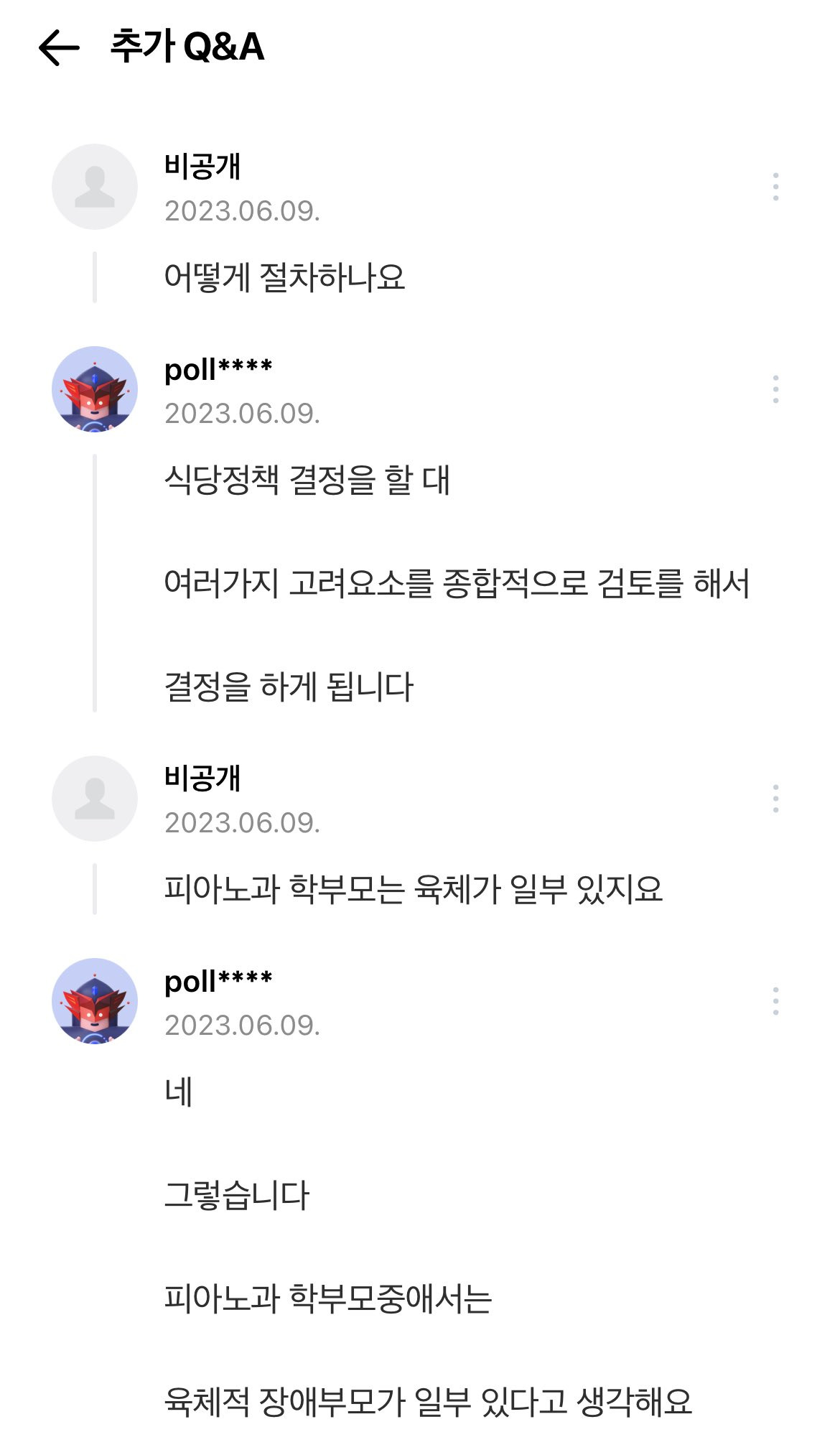Tap the last line '육체적 장애부모가 일부 있다고 생각해요'
This screenshot has width=840, height=1455.
tap(428, 1401)
